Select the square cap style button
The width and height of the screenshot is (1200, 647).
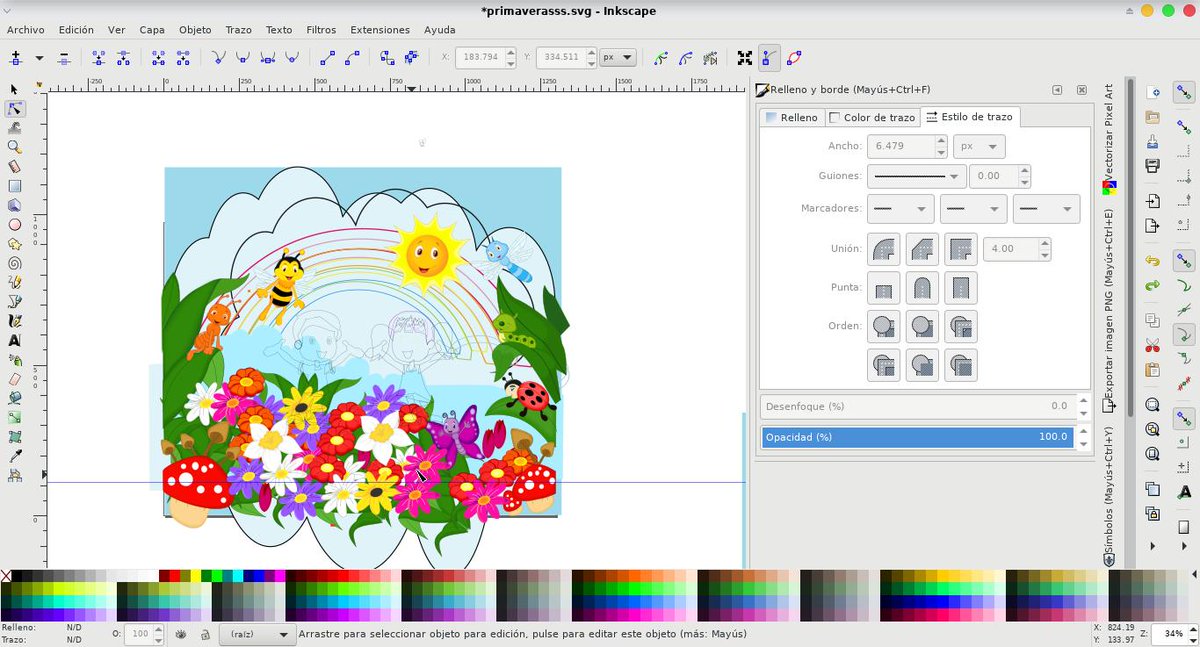click(x=961, y=288)
